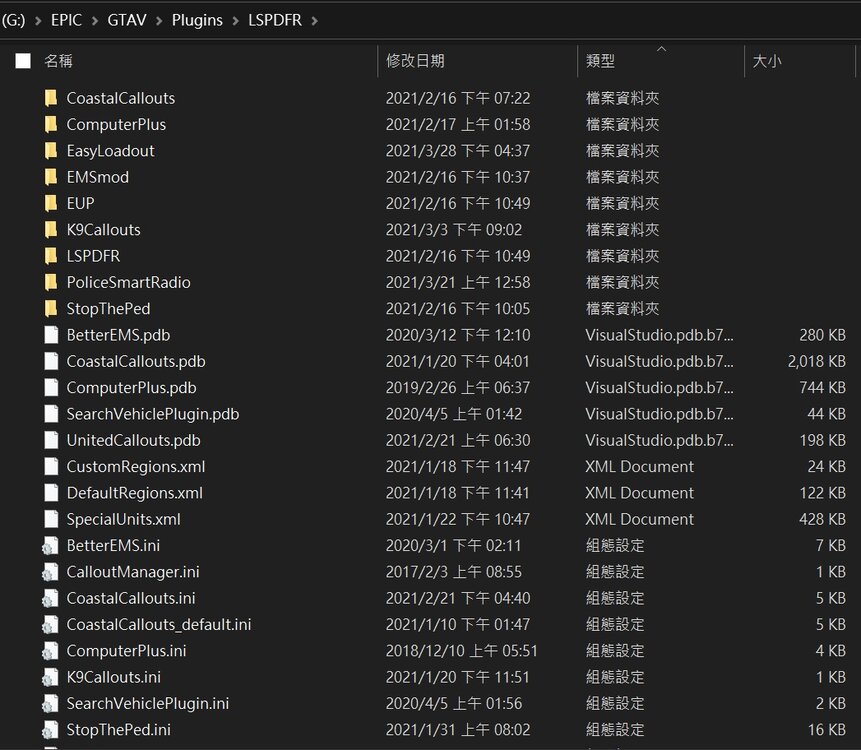
Task: Click LSPDFR in the address bar
Action: (277, 19)
